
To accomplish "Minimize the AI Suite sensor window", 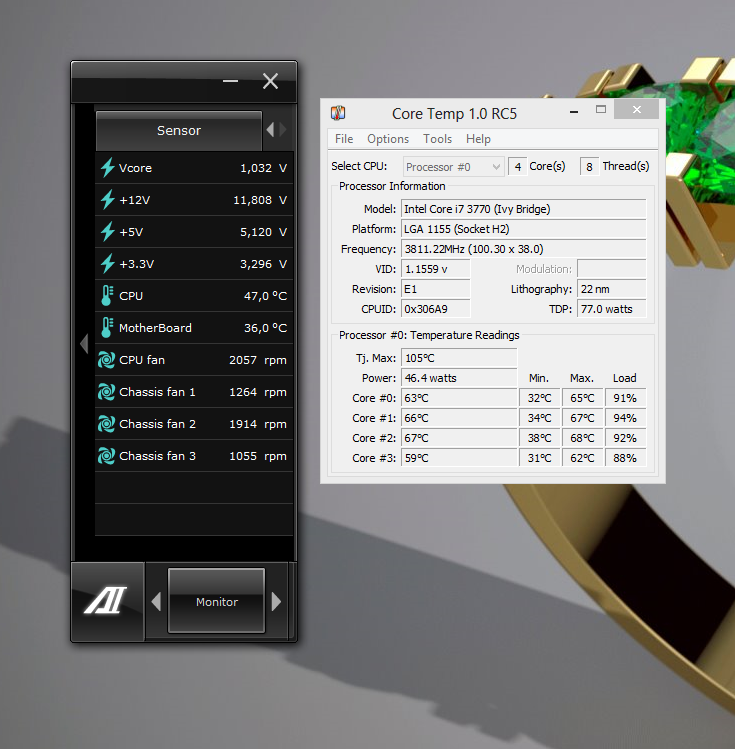I will pos(230,81).
